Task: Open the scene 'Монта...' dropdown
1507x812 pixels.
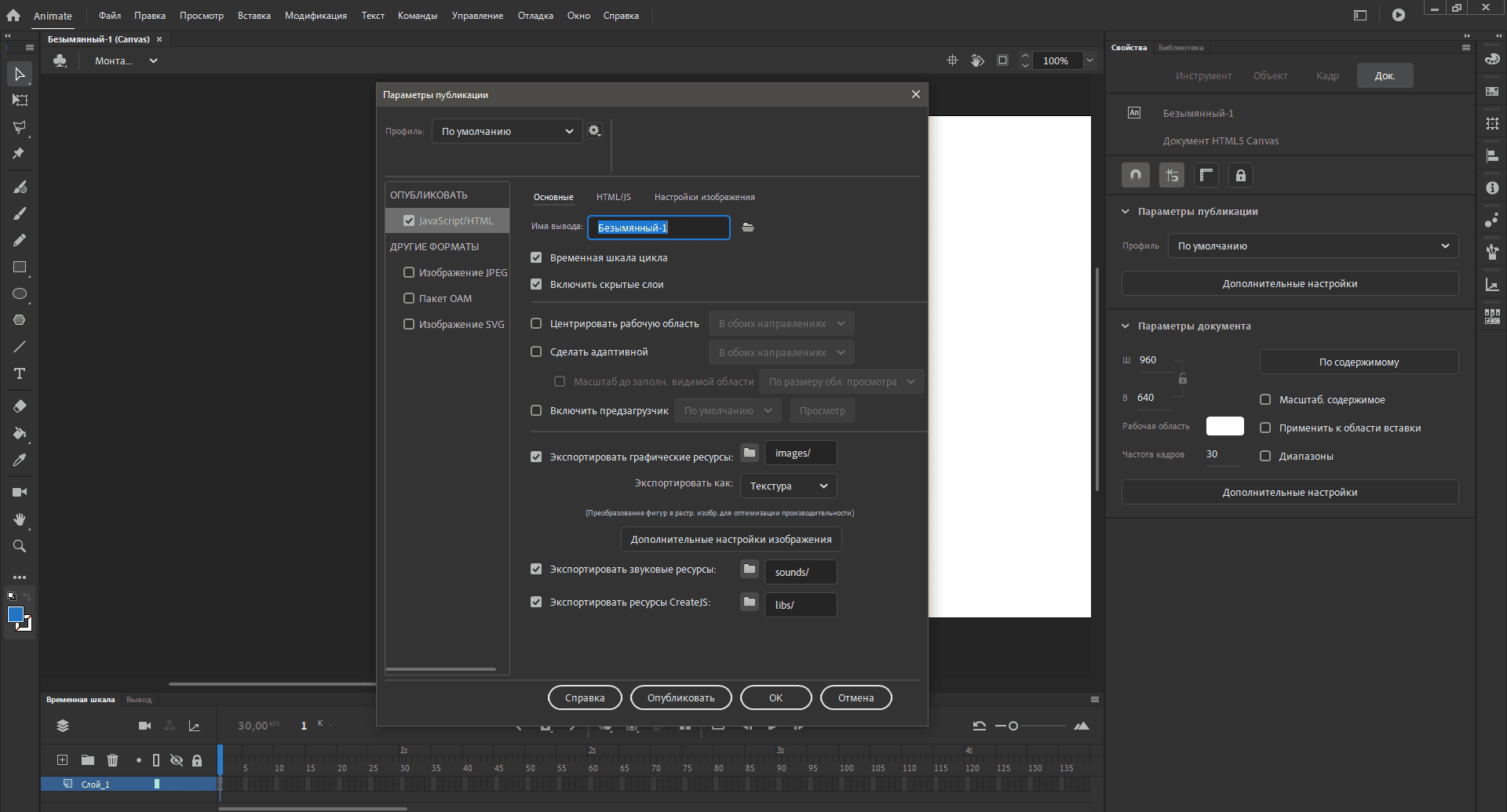Action: (x=126, y=60)
